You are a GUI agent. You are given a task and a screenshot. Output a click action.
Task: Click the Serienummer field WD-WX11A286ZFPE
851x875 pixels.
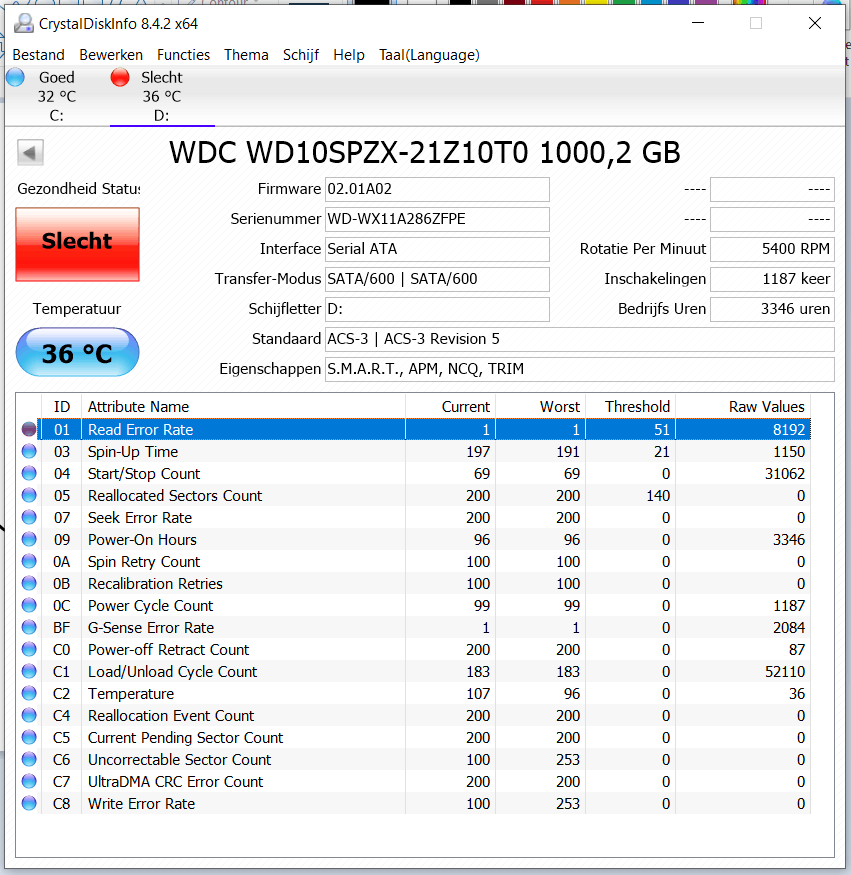(x=437, y=219)
